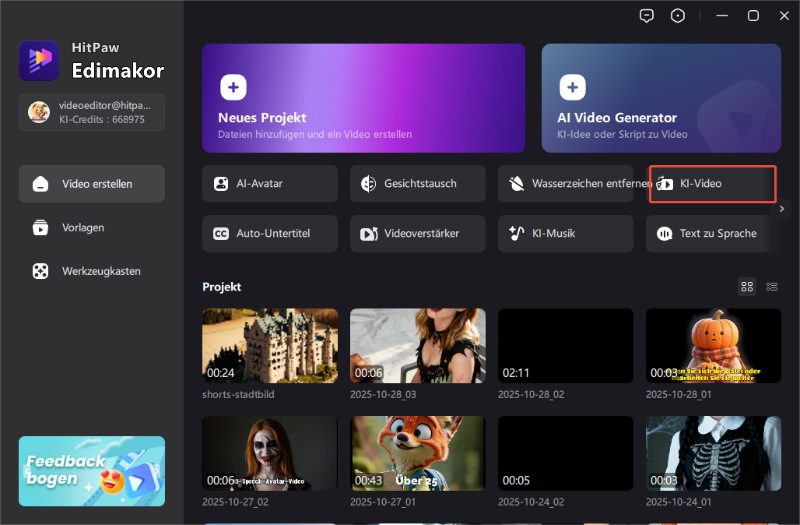Open the circular menu icon in title bar
This screenshot has width=800, height=525.
678,15
